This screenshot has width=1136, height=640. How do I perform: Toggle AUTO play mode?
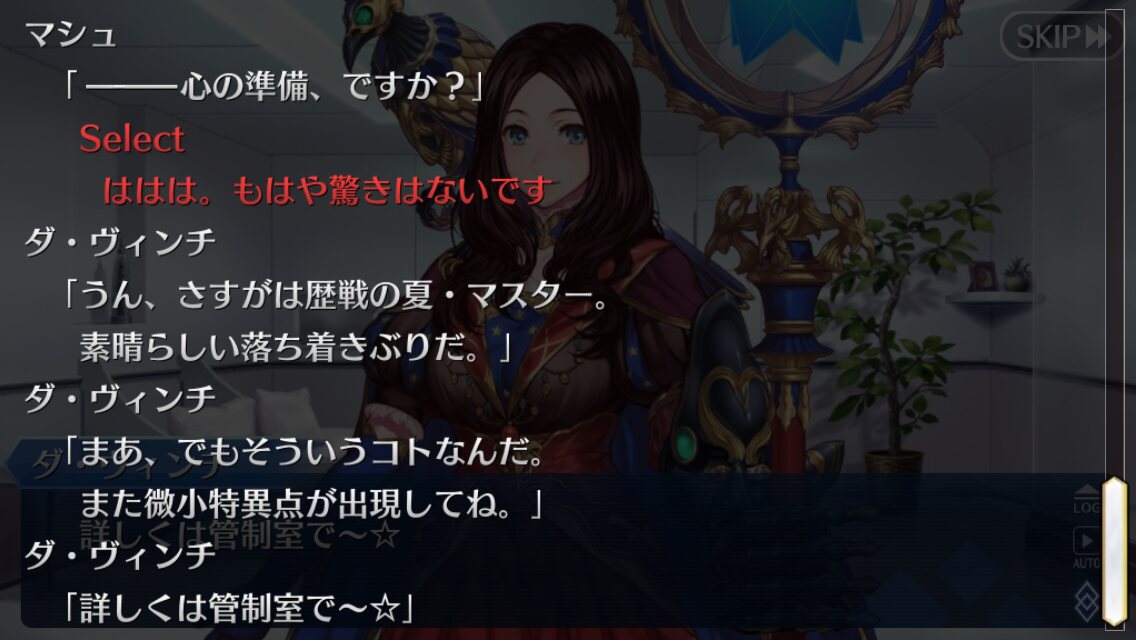pyautogui.click(x=1087, y=548)
